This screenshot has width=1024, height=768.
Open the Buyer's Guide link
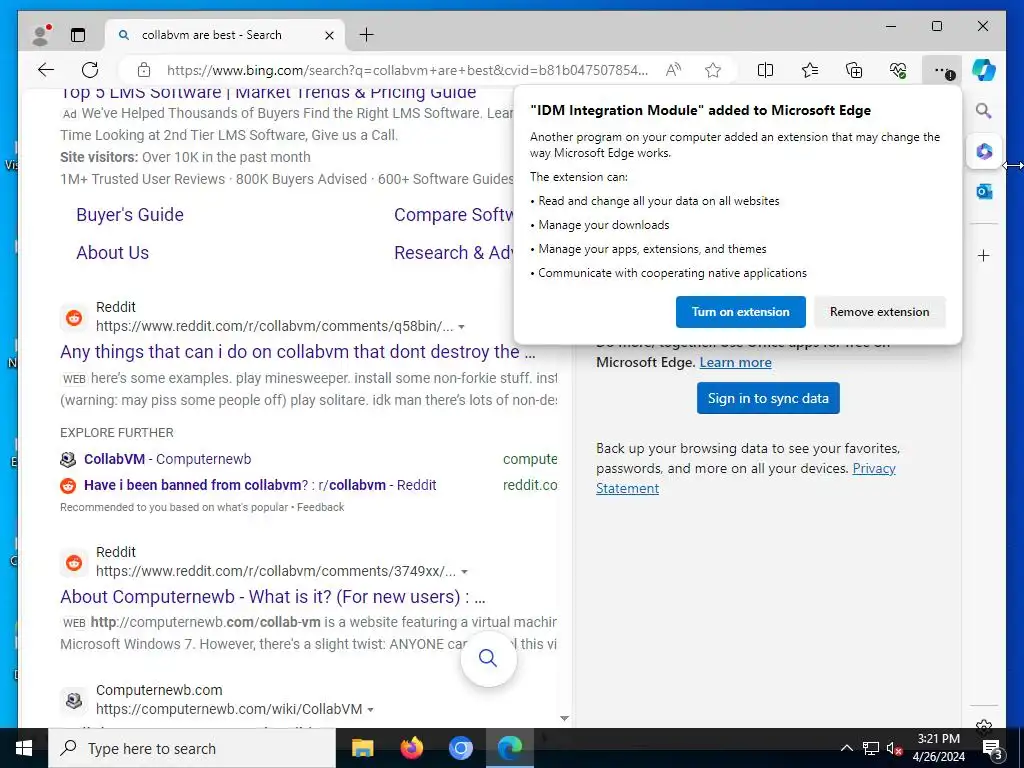click(x=130, y=215)
